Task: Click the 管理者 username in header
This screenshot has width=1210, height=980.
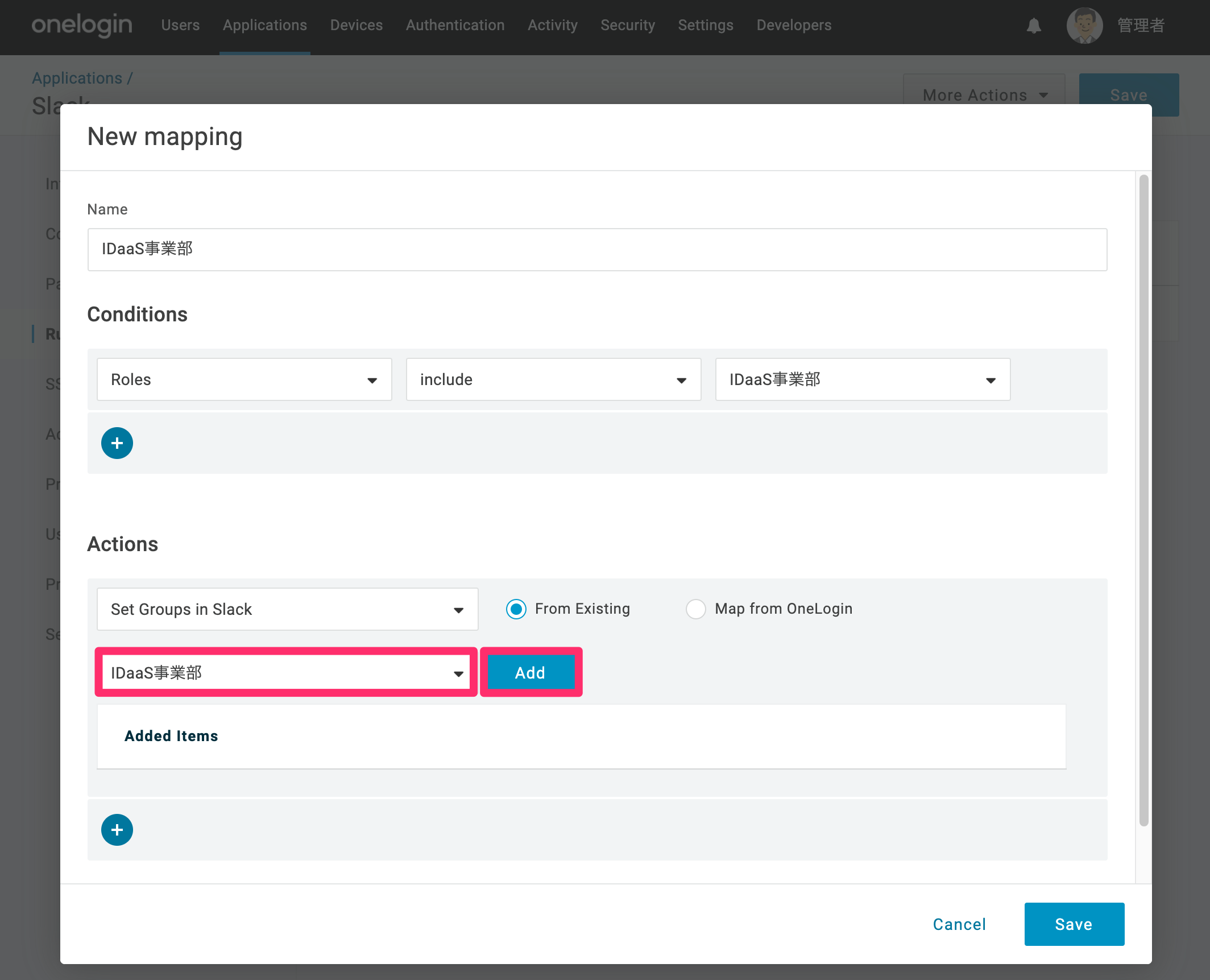Action: coord(1141,26)
